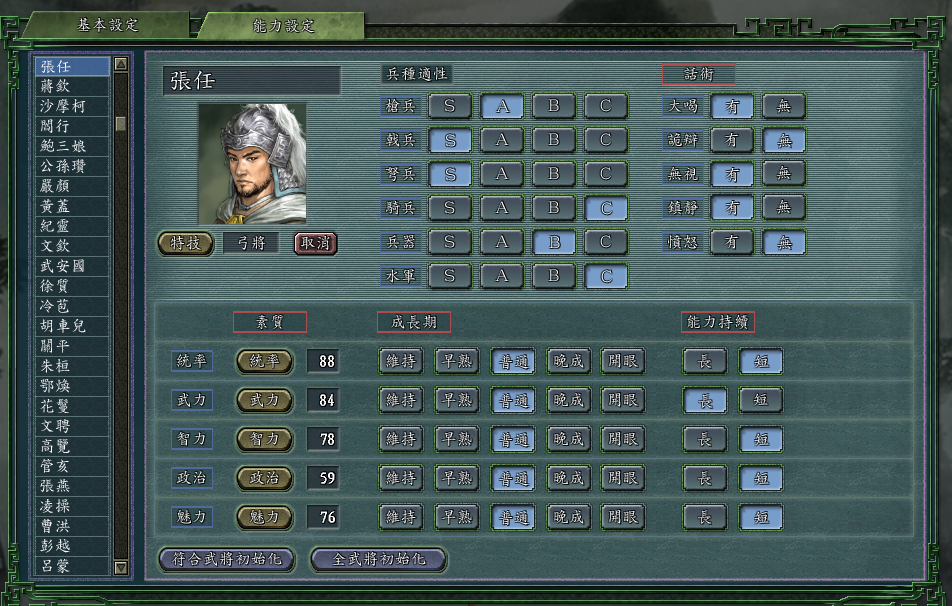This screenshot has height=606, width=952.
Task: Click the 統率 quality button
Action: pos(264,361)
